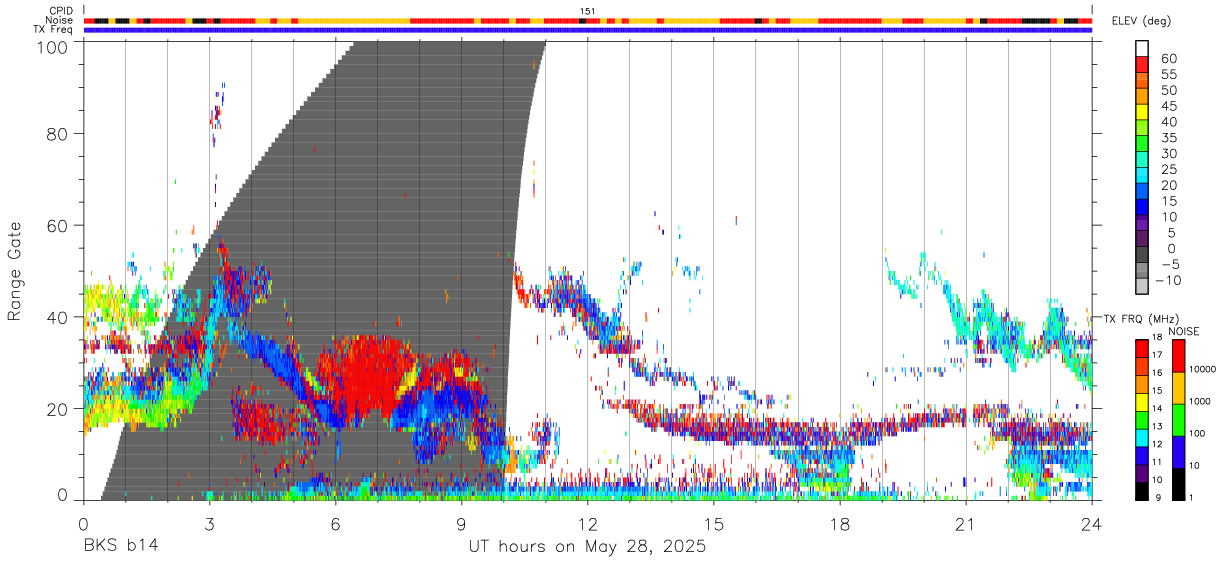Click the ELEV colorbar tick "-5"
The width and height of the screenshot is (1228, 567).
pos(1168,264)
